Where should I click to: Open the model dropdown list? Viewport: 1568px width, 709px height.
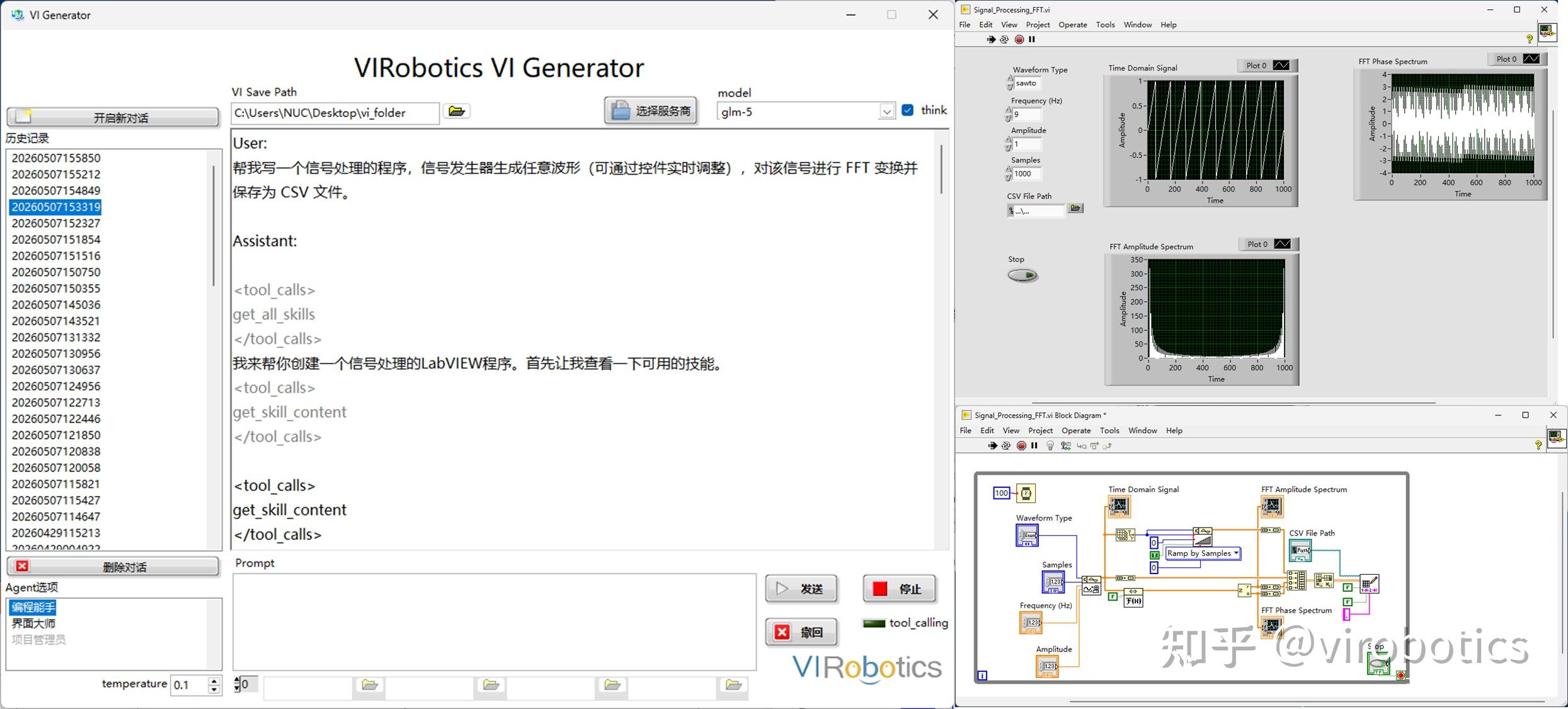886,112
